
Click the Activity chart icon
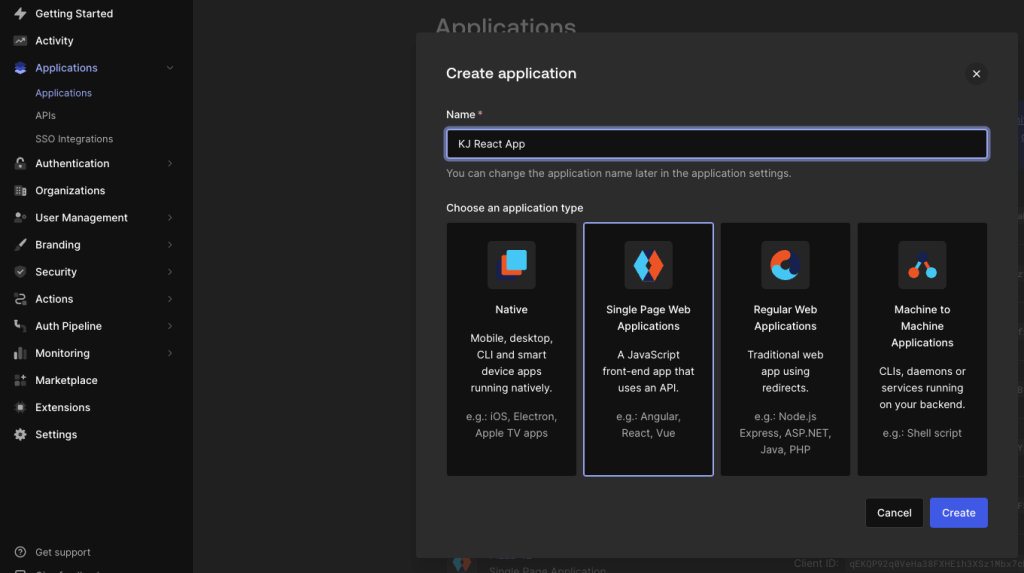(x=20, y=41)
